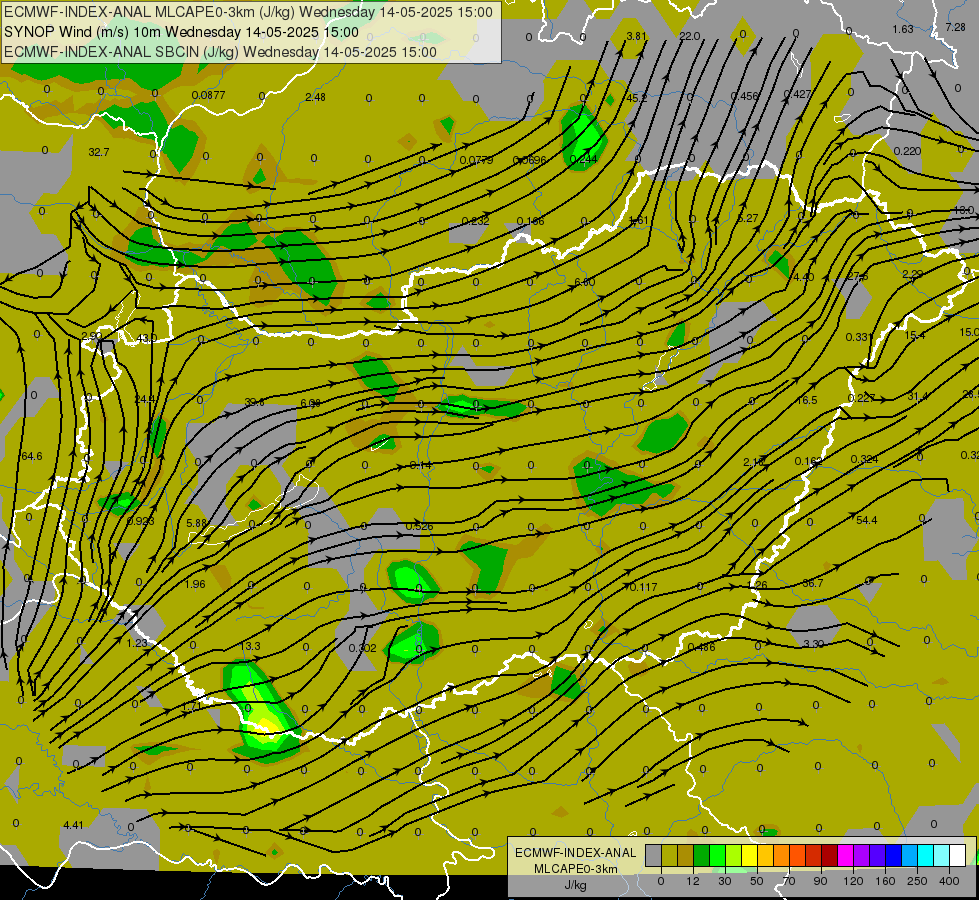Pick the sky-blue swatch before the 250 tick
The width and height of the screenshot is (979, 900).
(909, 855)
